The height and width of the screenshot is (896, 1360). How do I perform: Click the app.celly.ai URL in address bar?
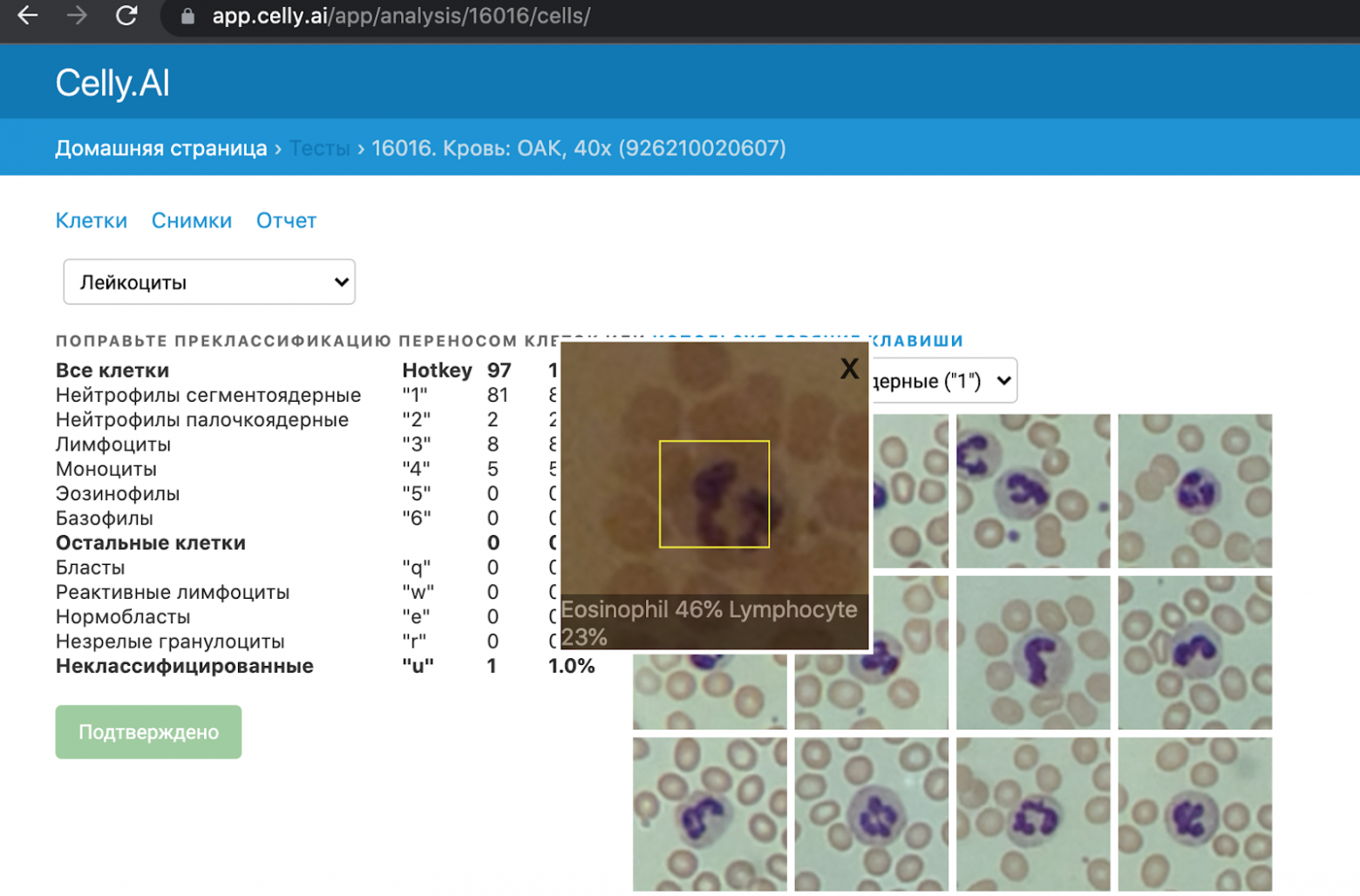click(401, 16)
